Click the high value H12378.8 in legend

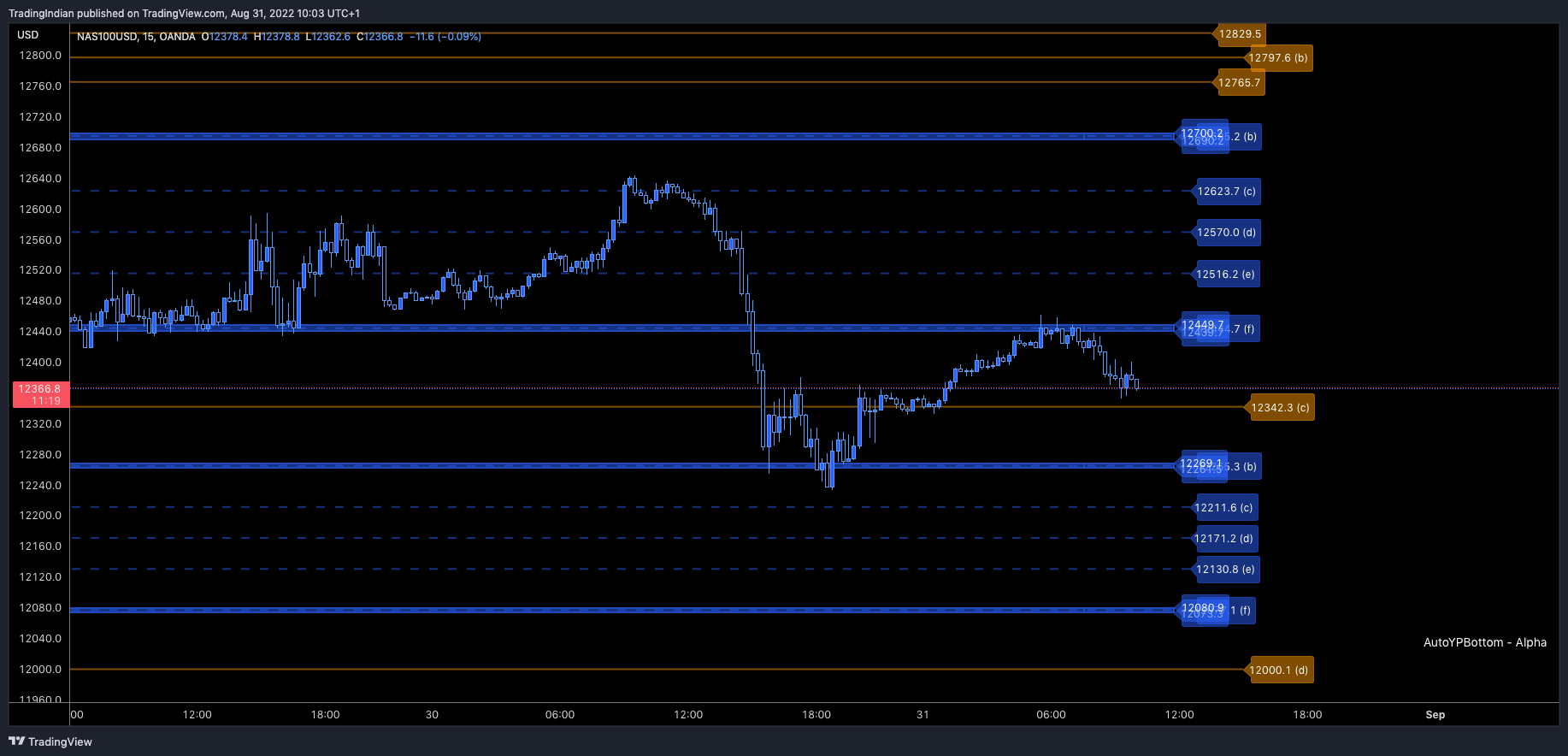(277, 37)
